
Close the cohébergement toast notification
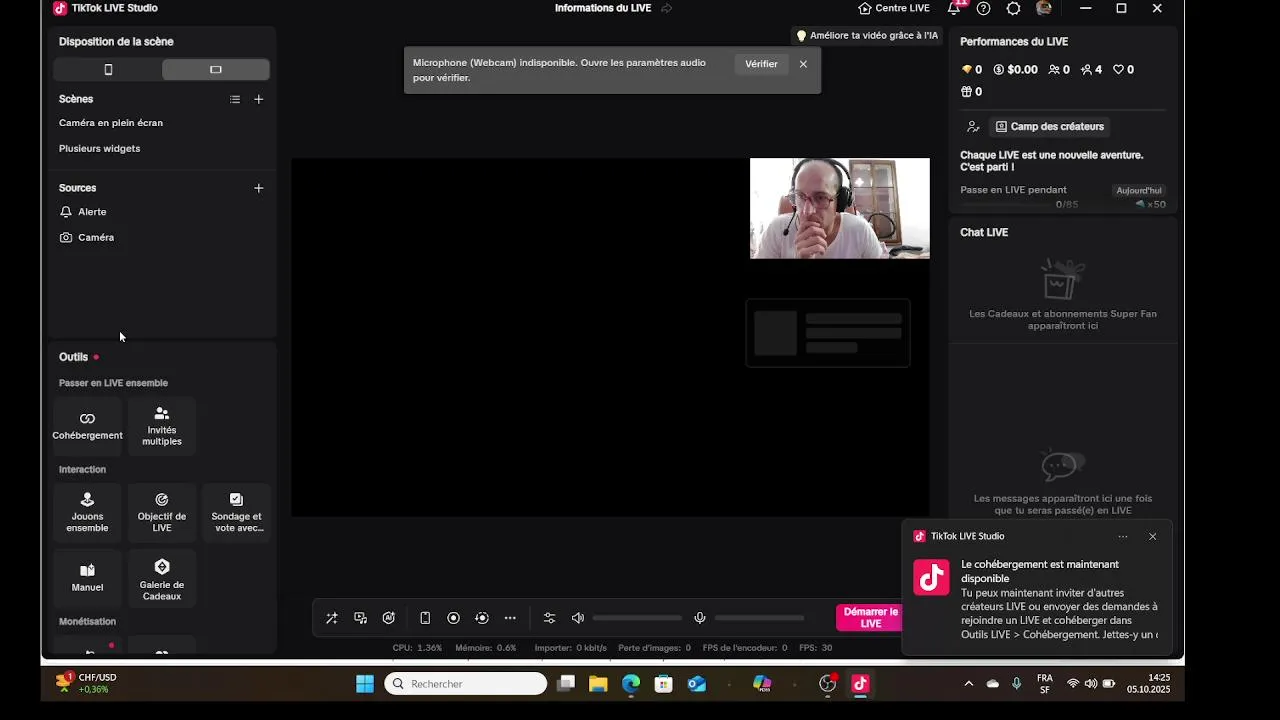(1152, 537)
